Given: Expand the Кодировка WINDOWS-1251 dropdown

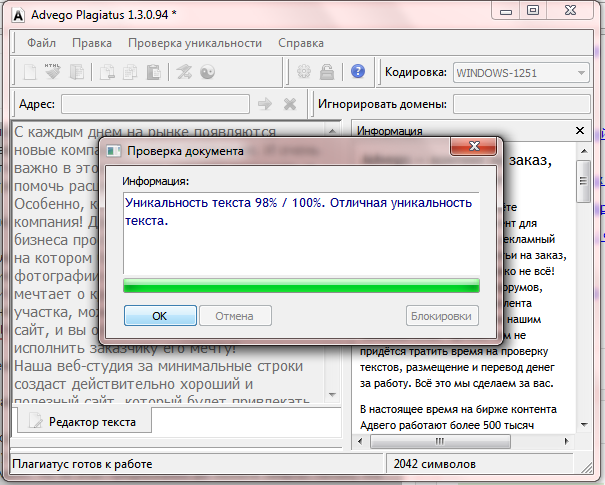Looking at the screenshot, I should coord(581,73).
